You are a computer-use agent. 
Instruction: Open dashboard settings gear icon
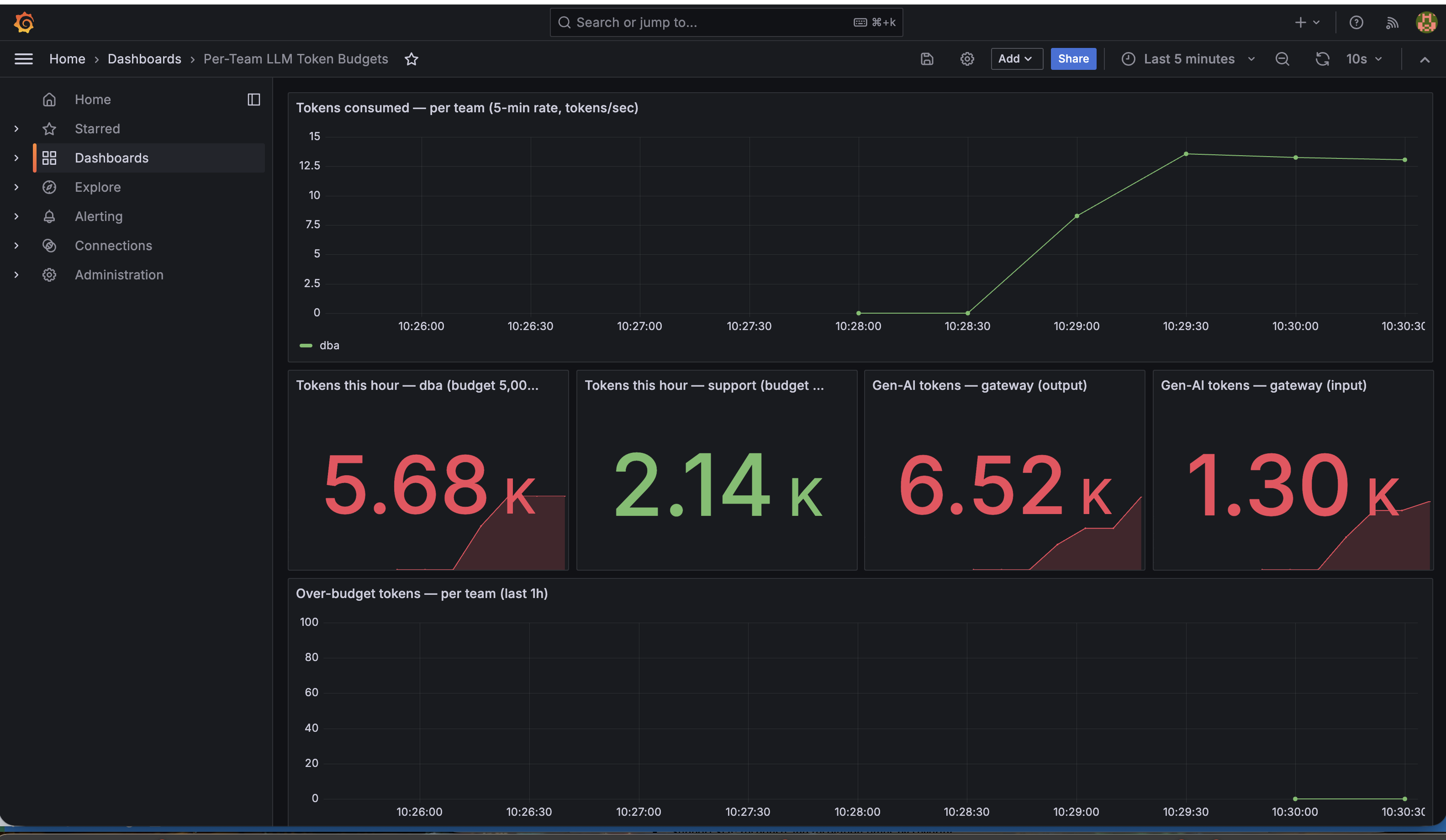967,58
